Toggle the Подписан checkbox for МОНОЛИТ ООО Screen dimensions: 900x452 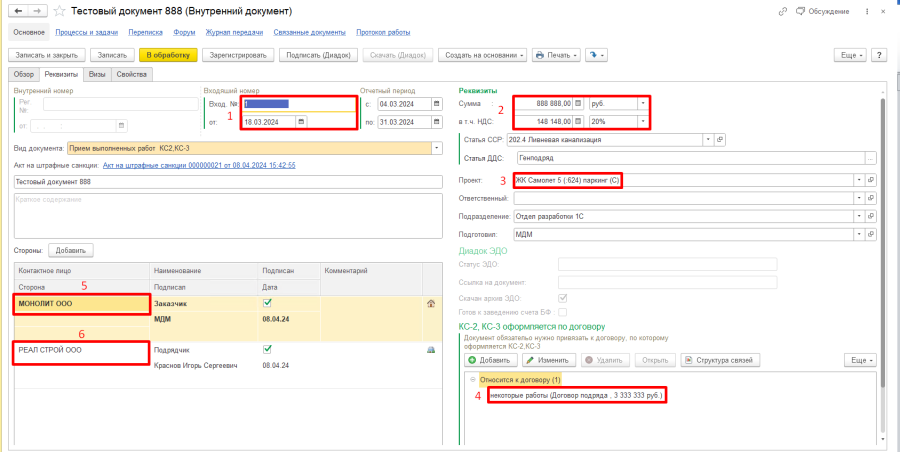[267, 302]
